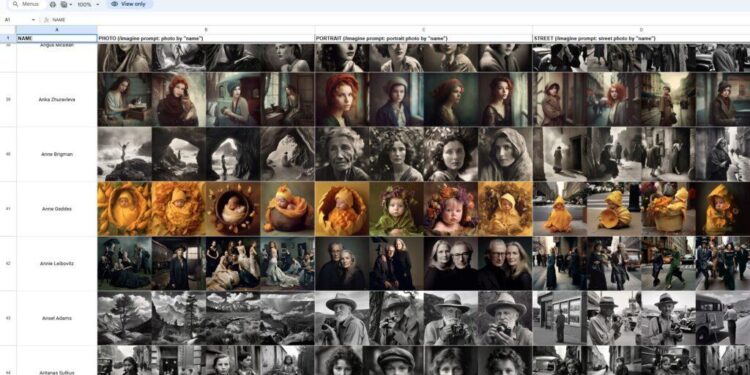
Task: Click Anka Zhuravleva PORTRAIT image cell
Action: pos(424,99)
